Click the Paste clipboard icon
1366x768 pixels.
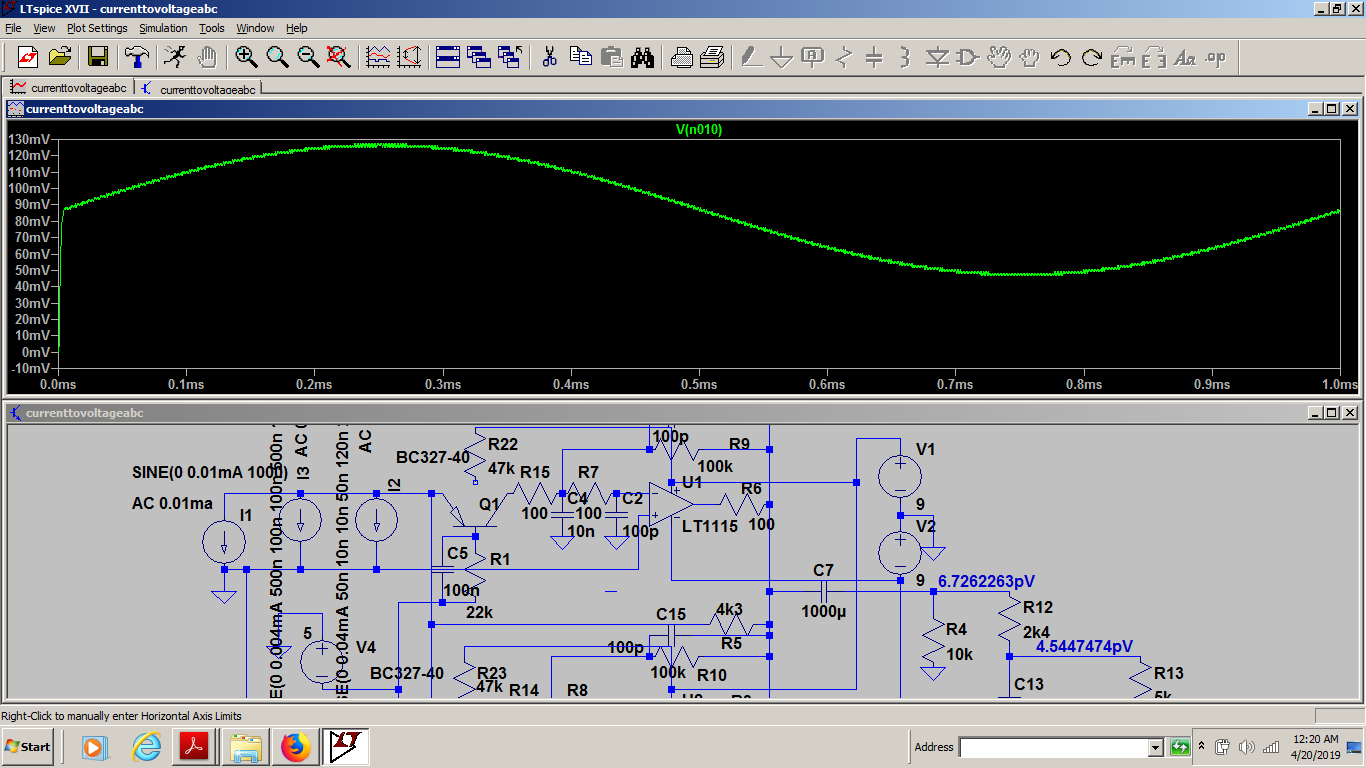point(611,57)
